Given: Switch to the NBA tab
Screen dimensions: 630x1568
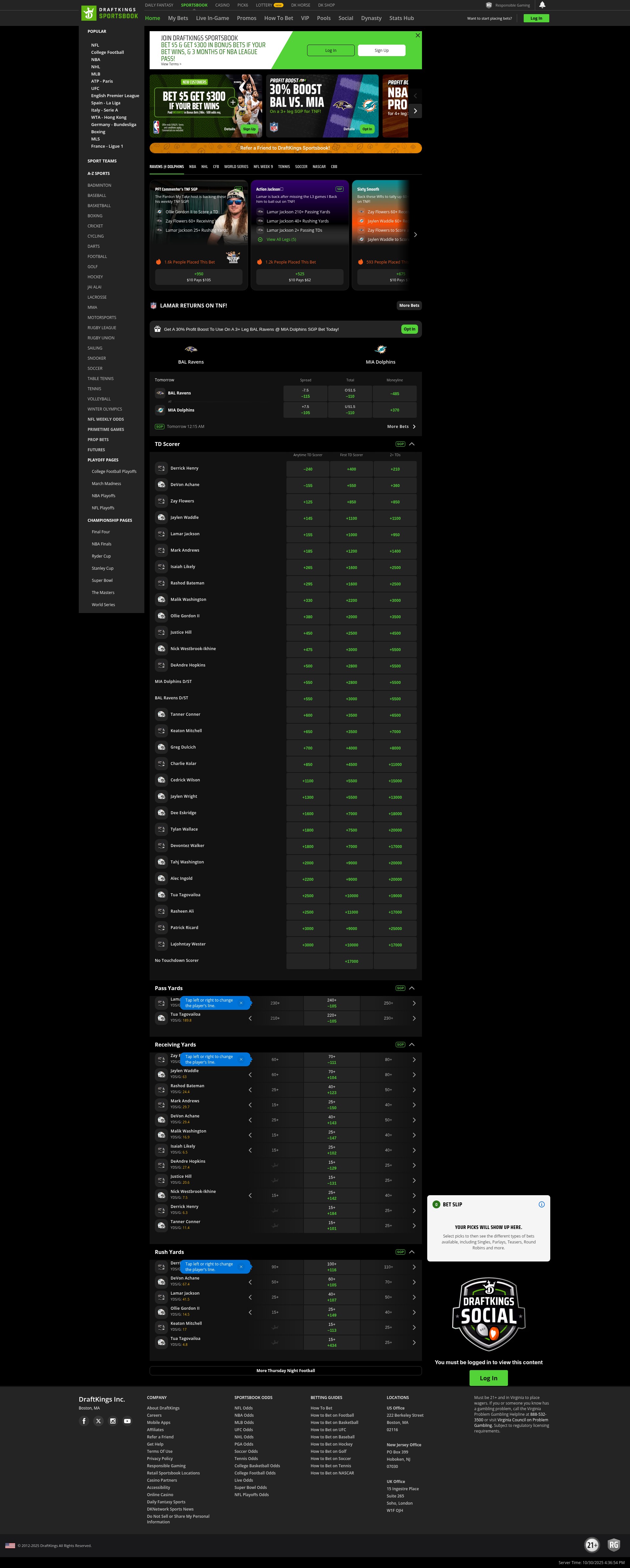Looking at the screenshot, I should point(192,166).
